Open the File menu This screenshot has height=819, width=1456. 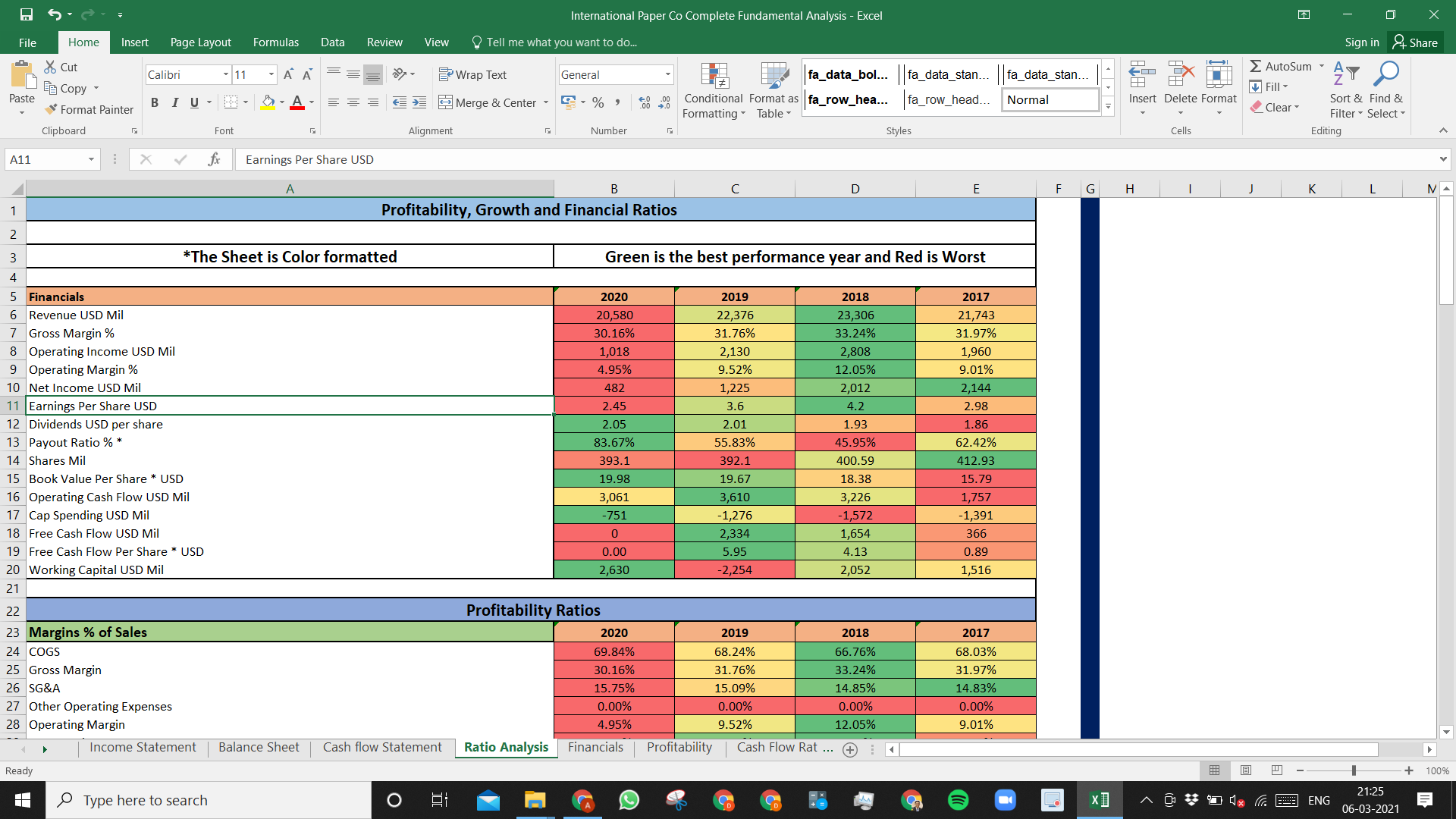[27, 42]
